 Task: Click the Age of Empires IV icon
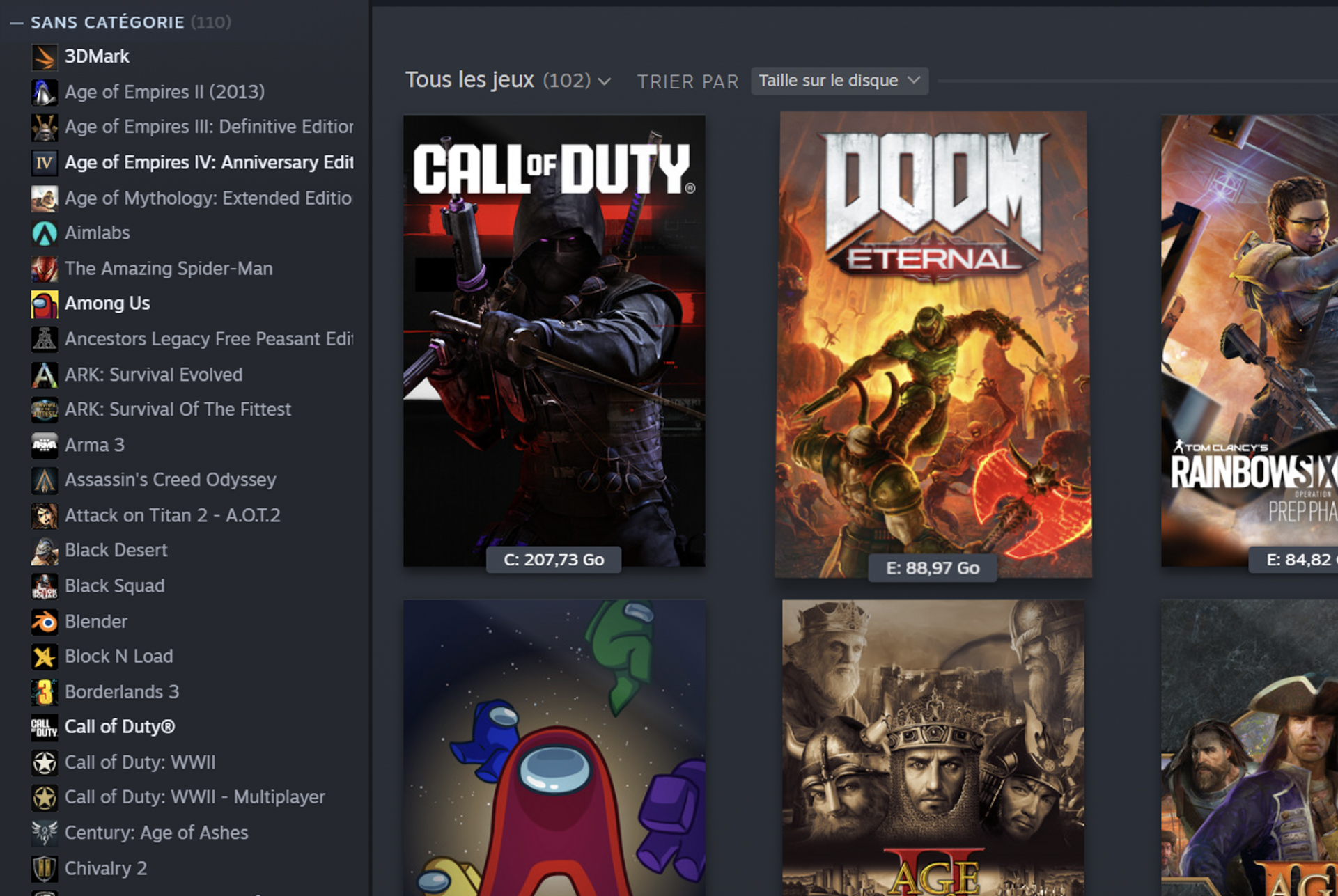click(x=44, y=162)
